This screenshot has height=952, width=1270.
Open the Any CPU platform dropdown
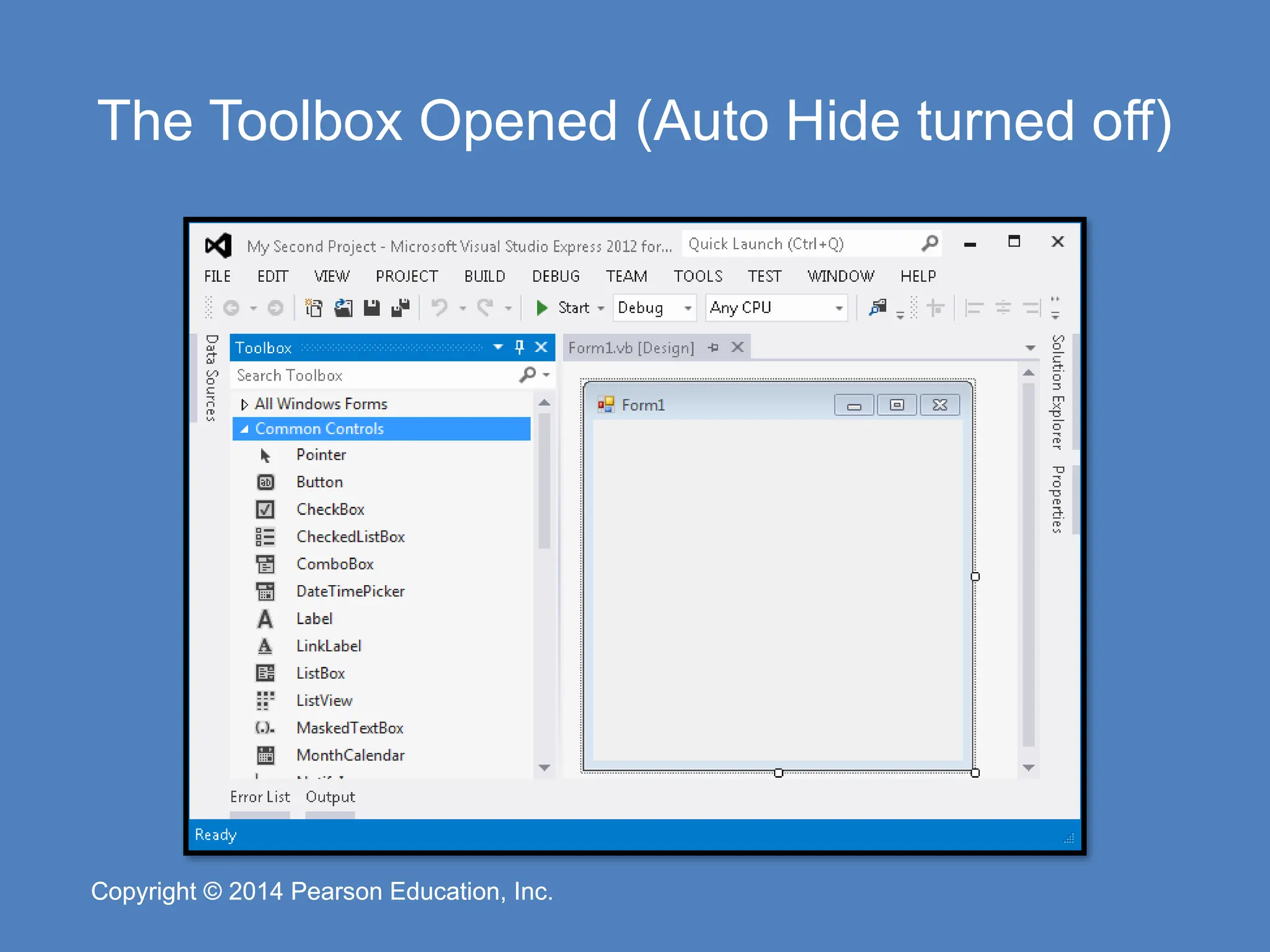[838, 308]
